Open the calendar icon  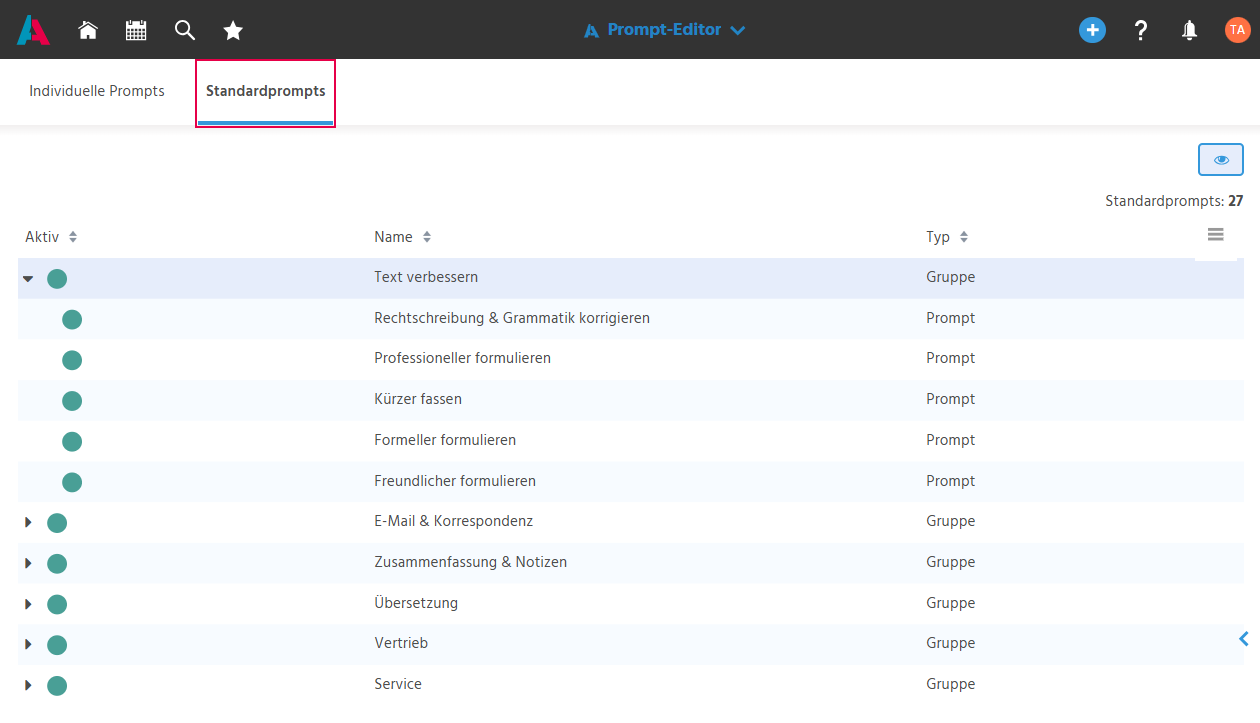tap(136, 30)
